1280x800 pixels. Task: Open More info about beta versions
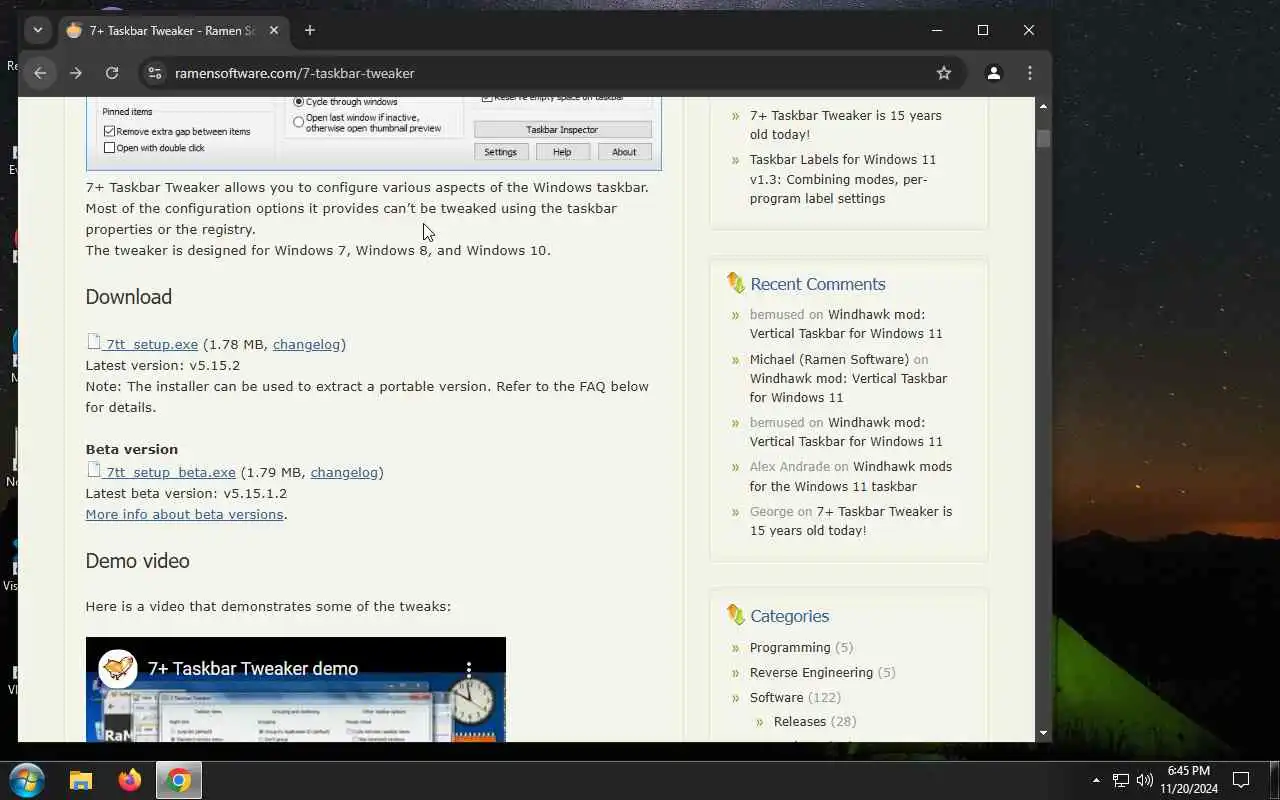(x=184, y=514)
